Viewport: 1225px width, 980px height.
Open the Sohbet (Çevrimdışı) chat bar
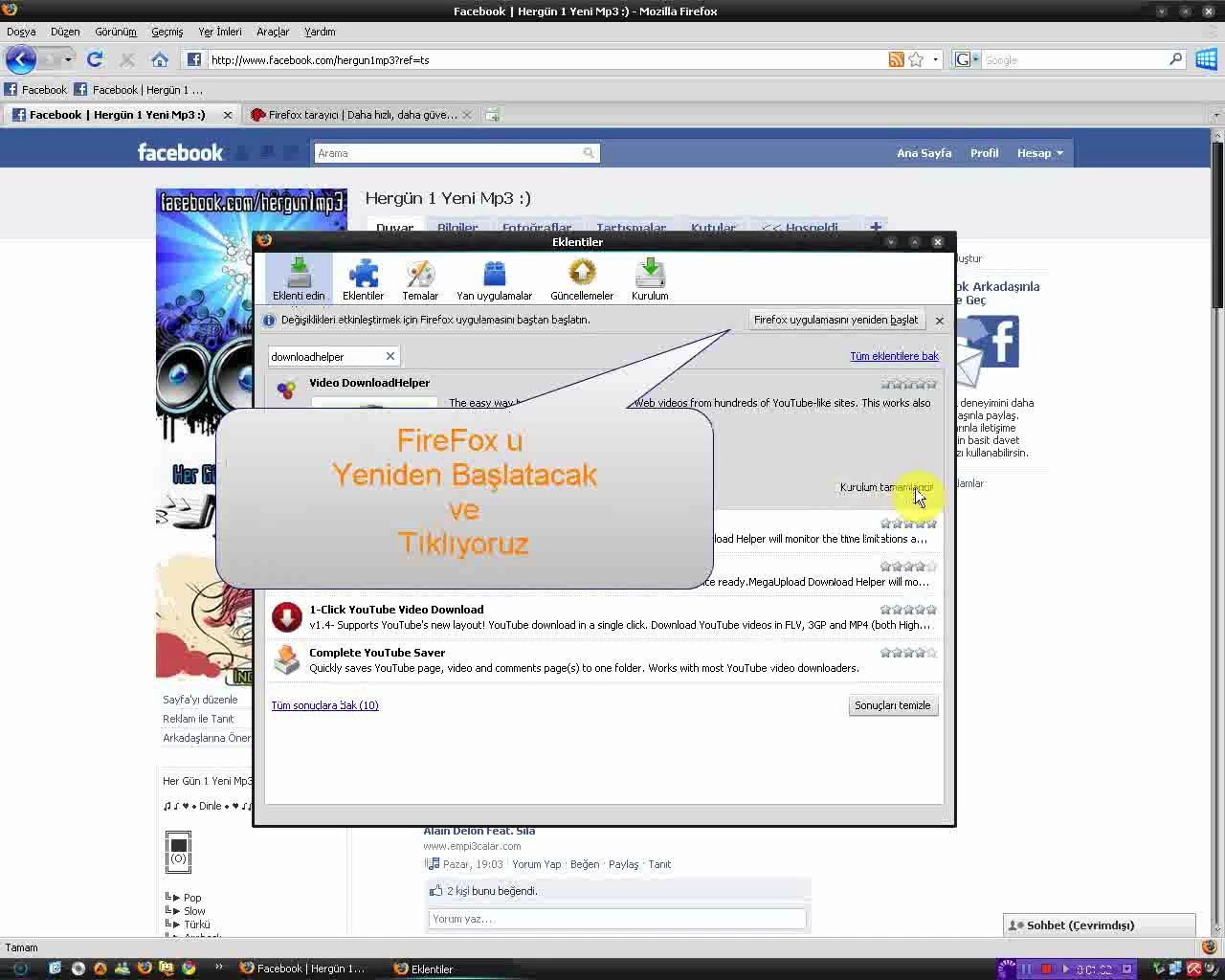pyautogui.click(x=1099, y=925)
